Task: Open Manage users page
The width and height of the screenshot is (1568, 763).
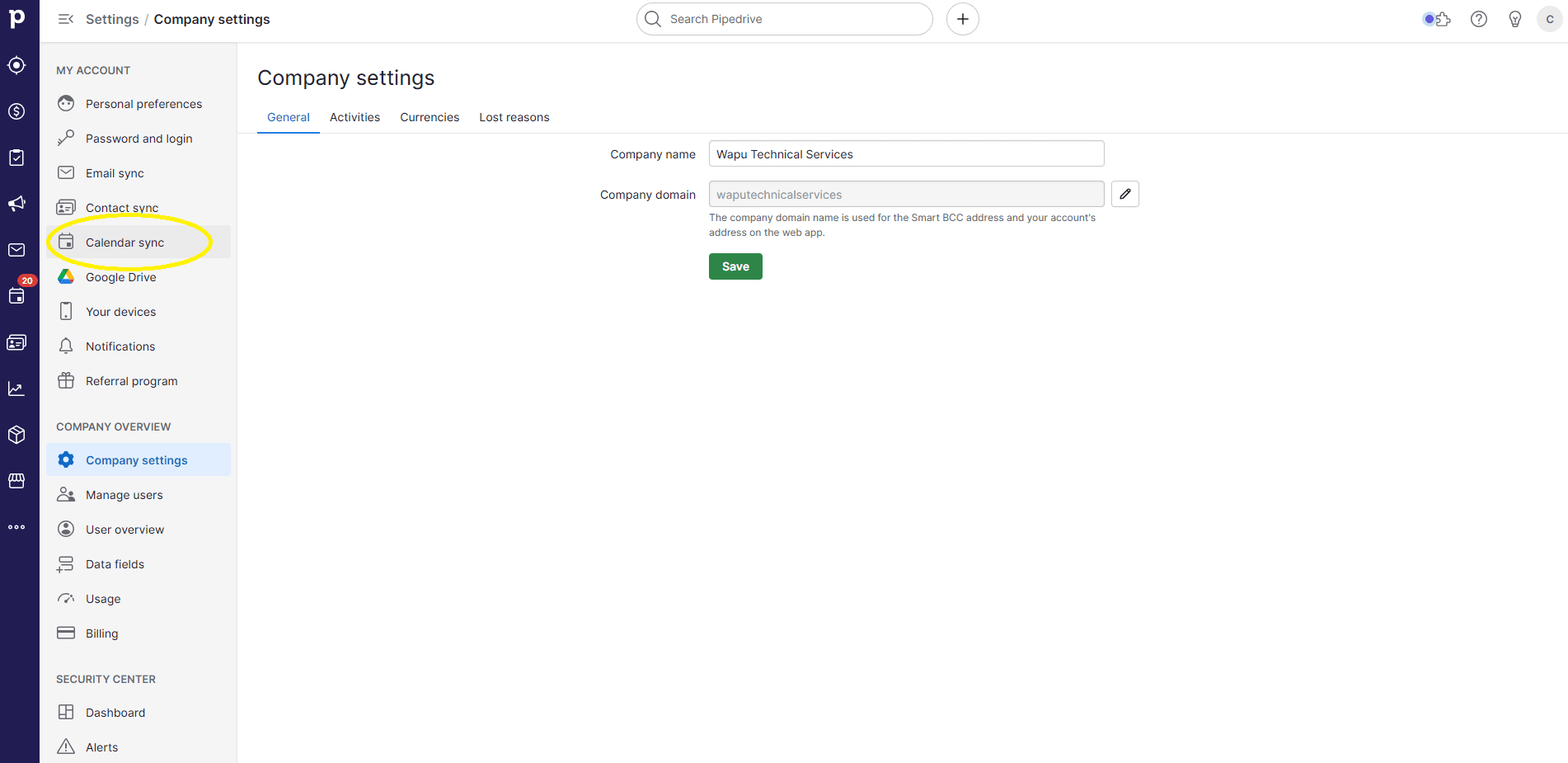Action: (138, 495)
